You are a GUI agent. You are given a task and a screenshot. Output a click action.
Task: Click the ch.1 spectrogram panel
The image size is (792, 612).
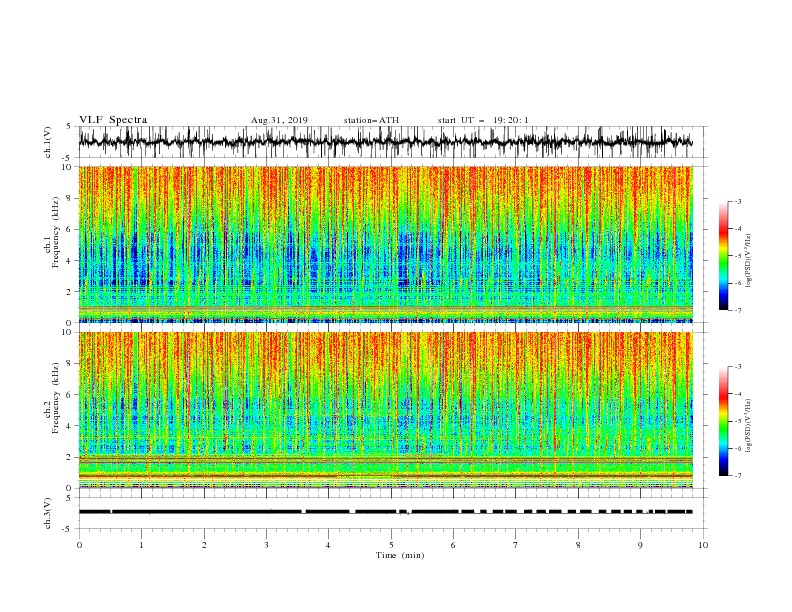[x=385, y=244]
